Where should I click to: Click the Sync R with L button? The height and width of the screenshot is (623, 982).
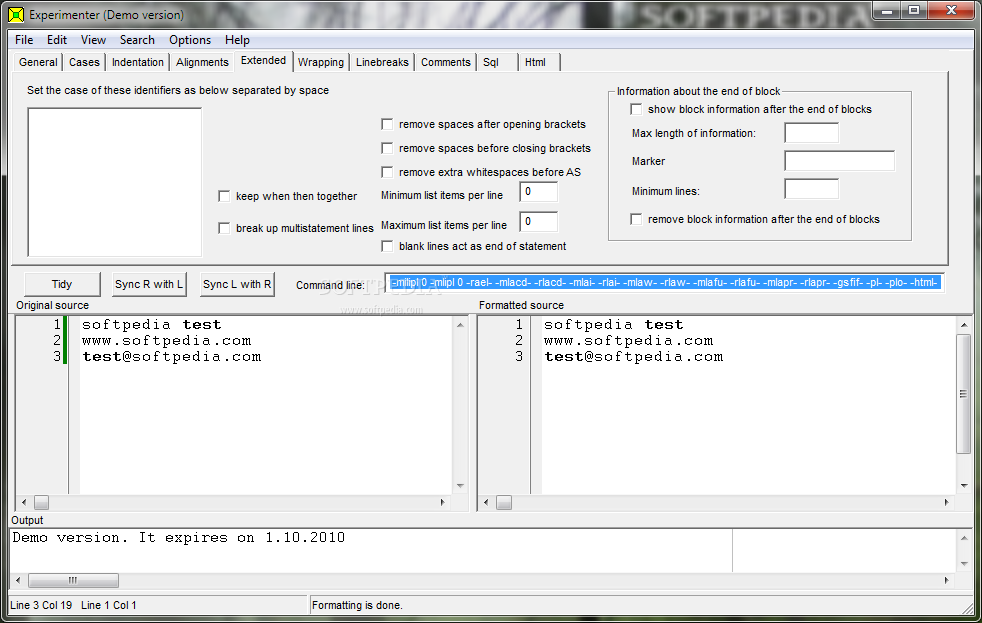click(x=149, y=284)
